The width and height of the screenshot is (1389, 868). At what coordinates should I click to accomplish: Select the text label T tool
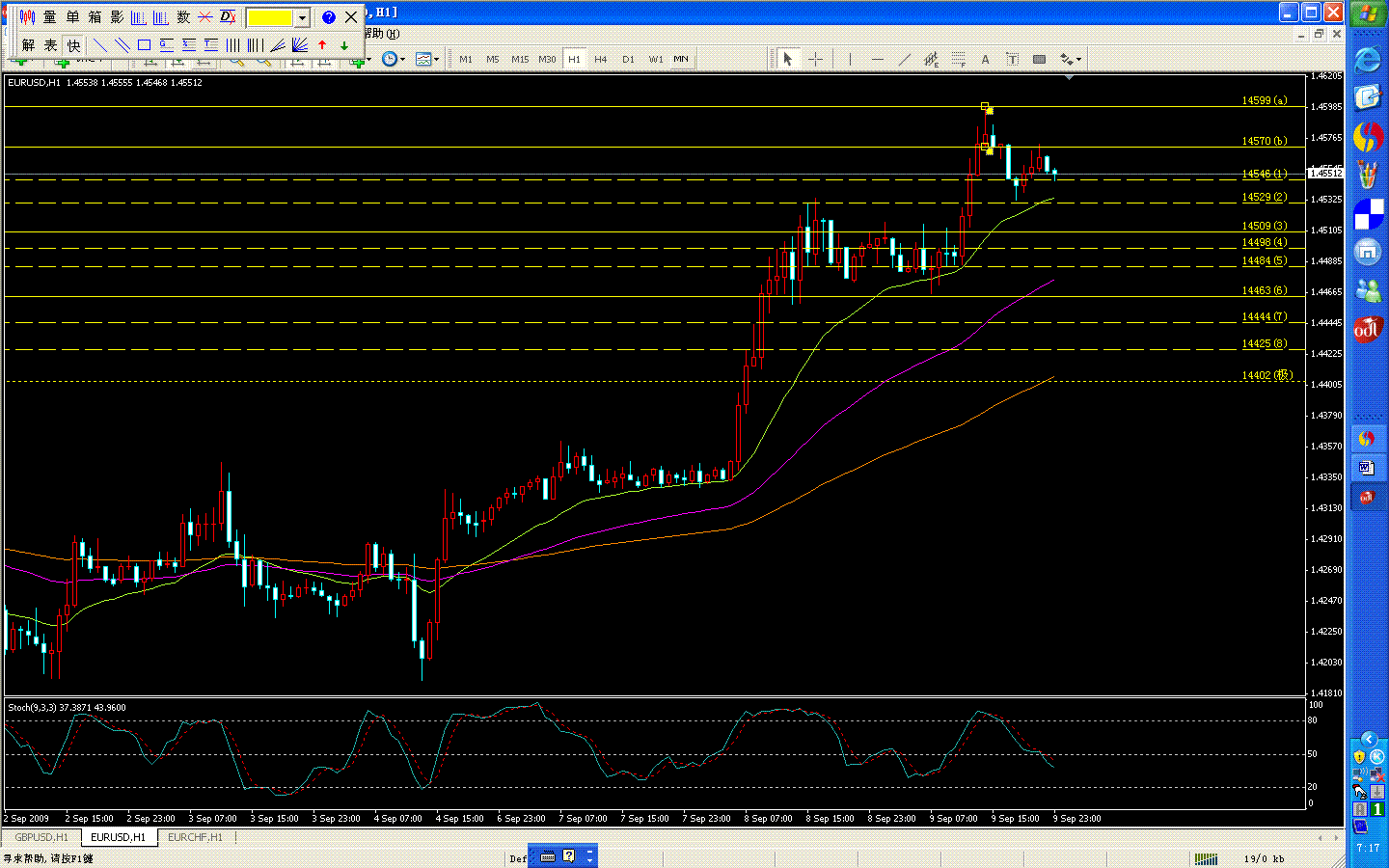[x=1012, y=60]
